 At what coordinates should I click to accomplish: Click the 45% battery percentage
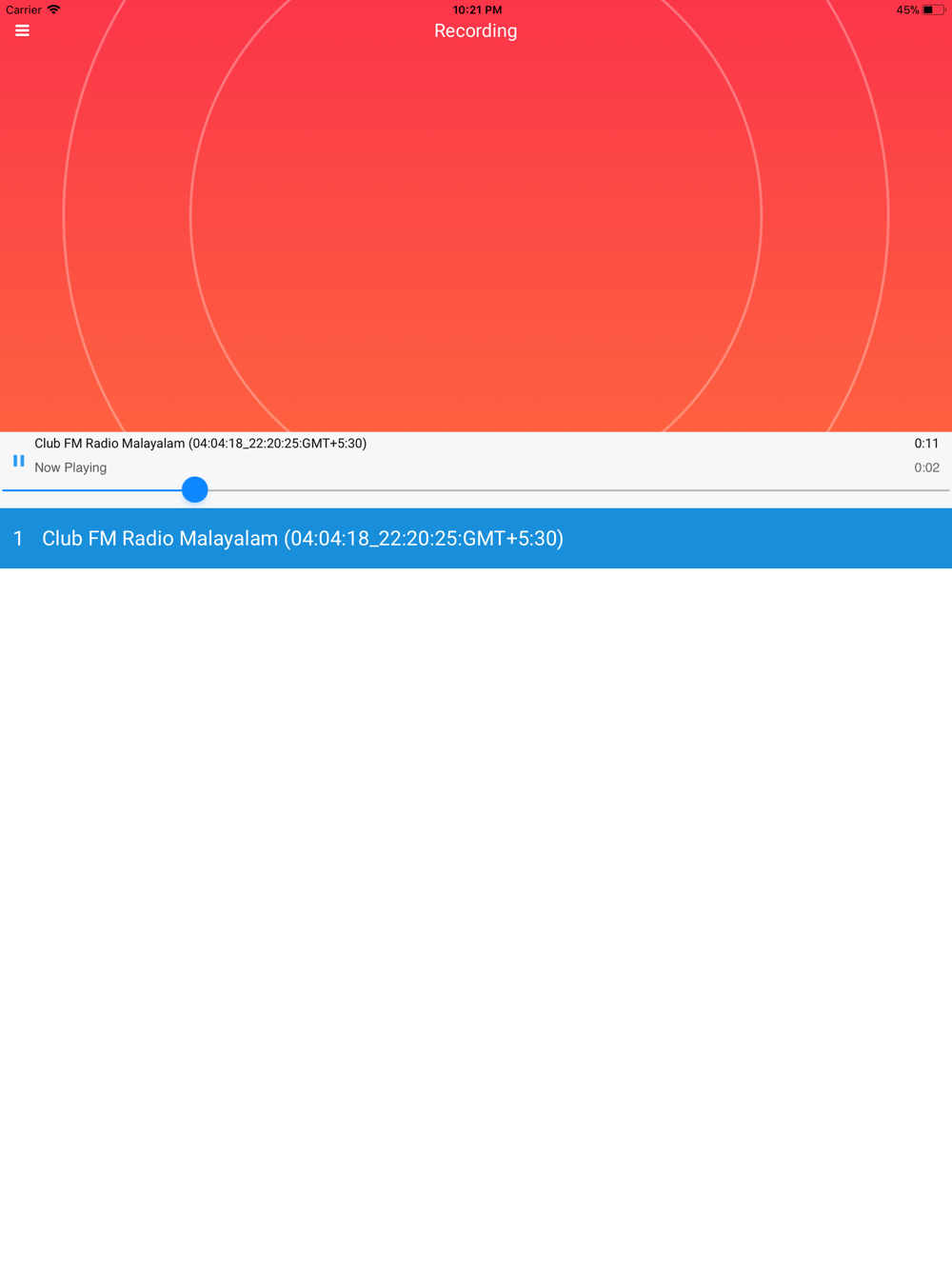(907, 10)
